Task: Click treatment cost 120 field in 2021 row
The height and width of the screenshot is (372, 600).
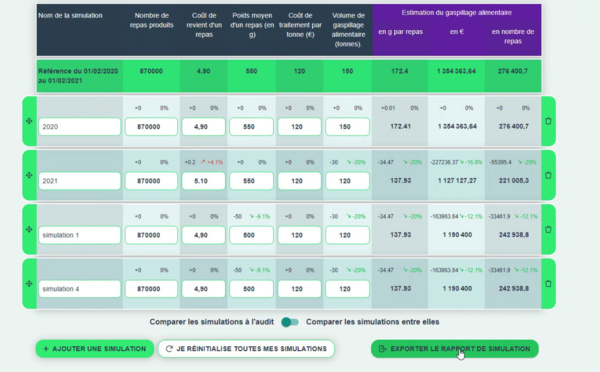Action: point(299,181)
